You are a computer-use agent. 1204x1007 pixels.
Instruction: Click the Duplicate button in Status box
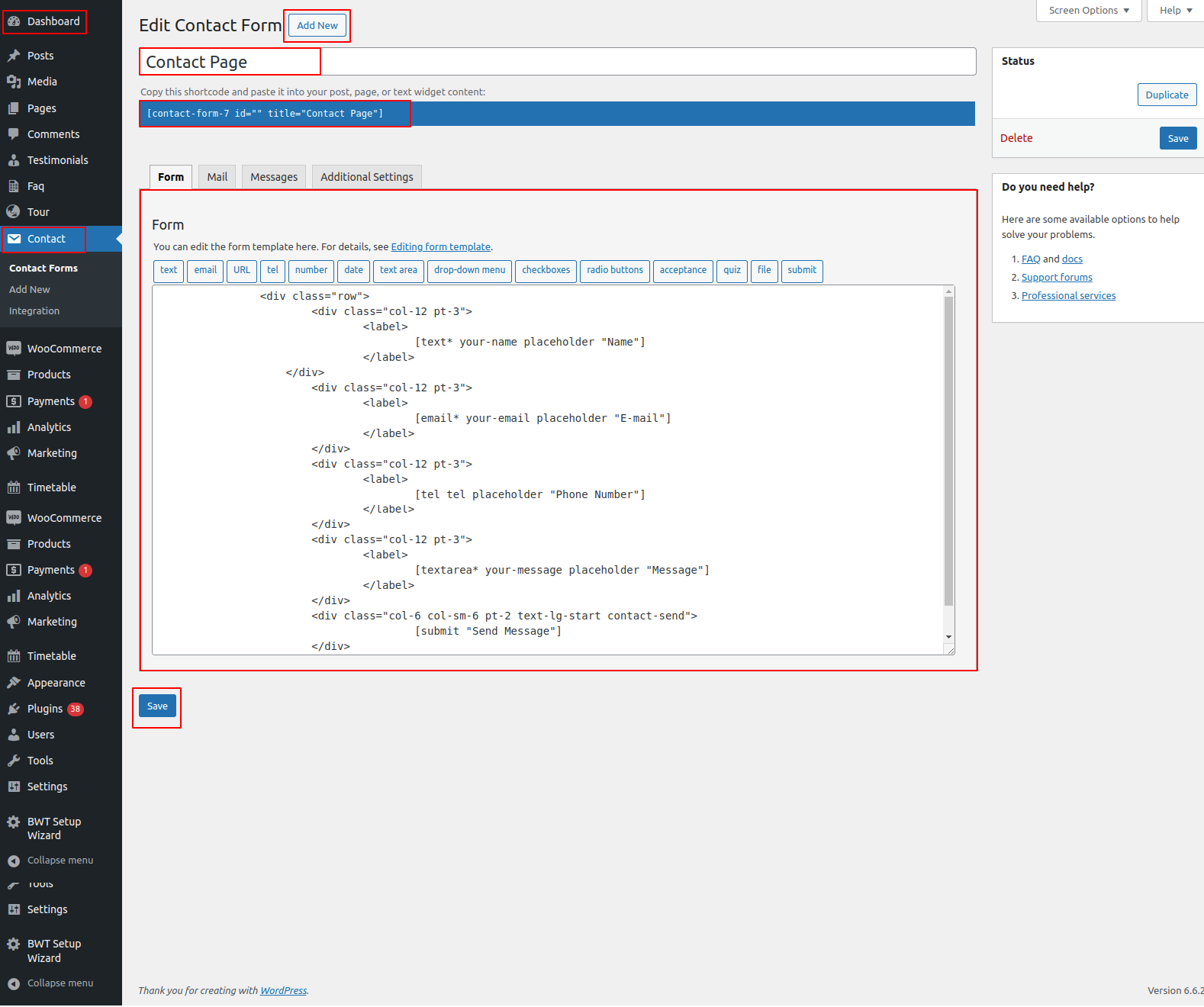(1167, 95)
